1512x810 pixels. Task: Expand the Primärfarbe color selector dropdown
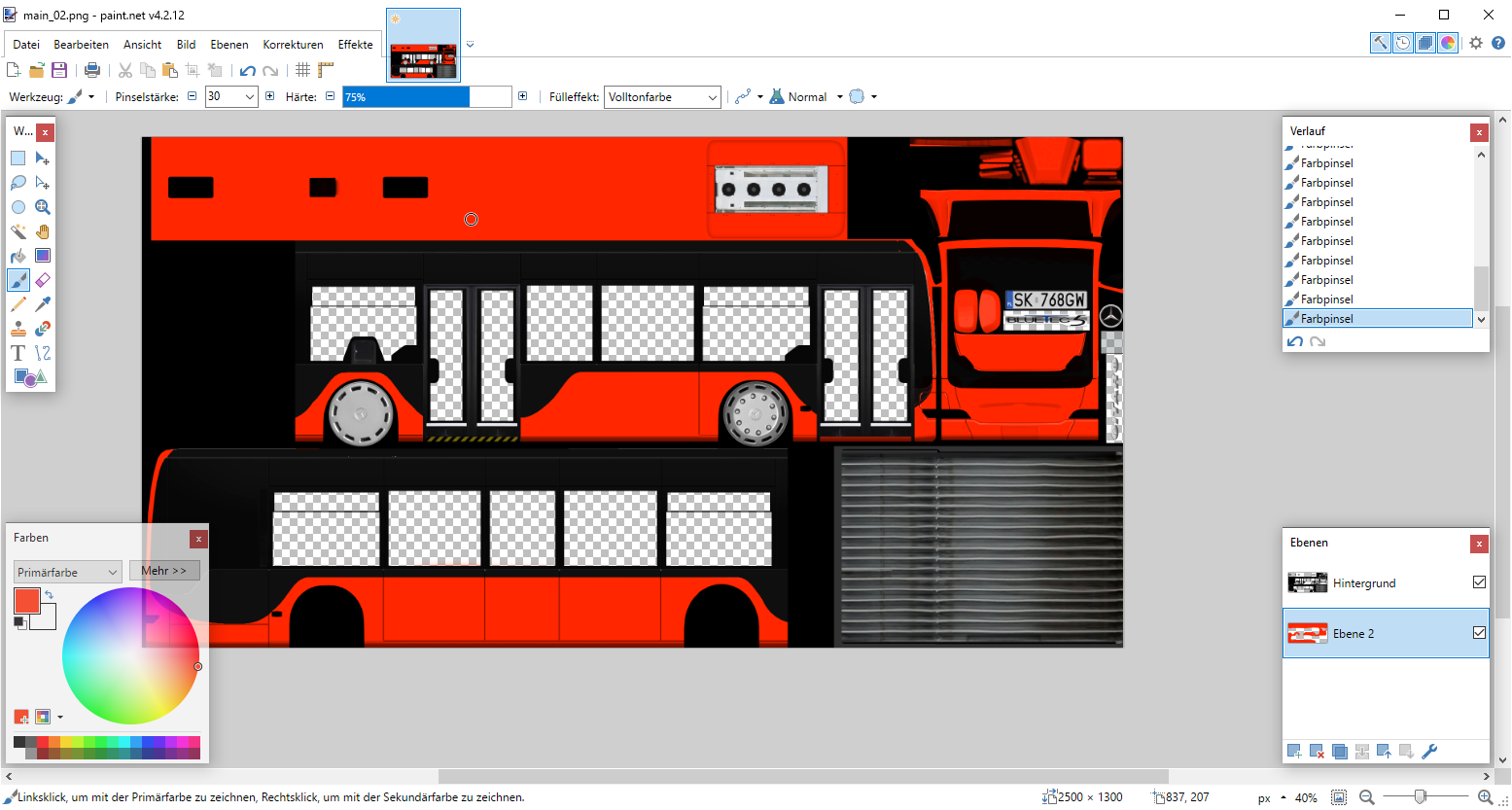pyautogui.click(x=113, y=573)
